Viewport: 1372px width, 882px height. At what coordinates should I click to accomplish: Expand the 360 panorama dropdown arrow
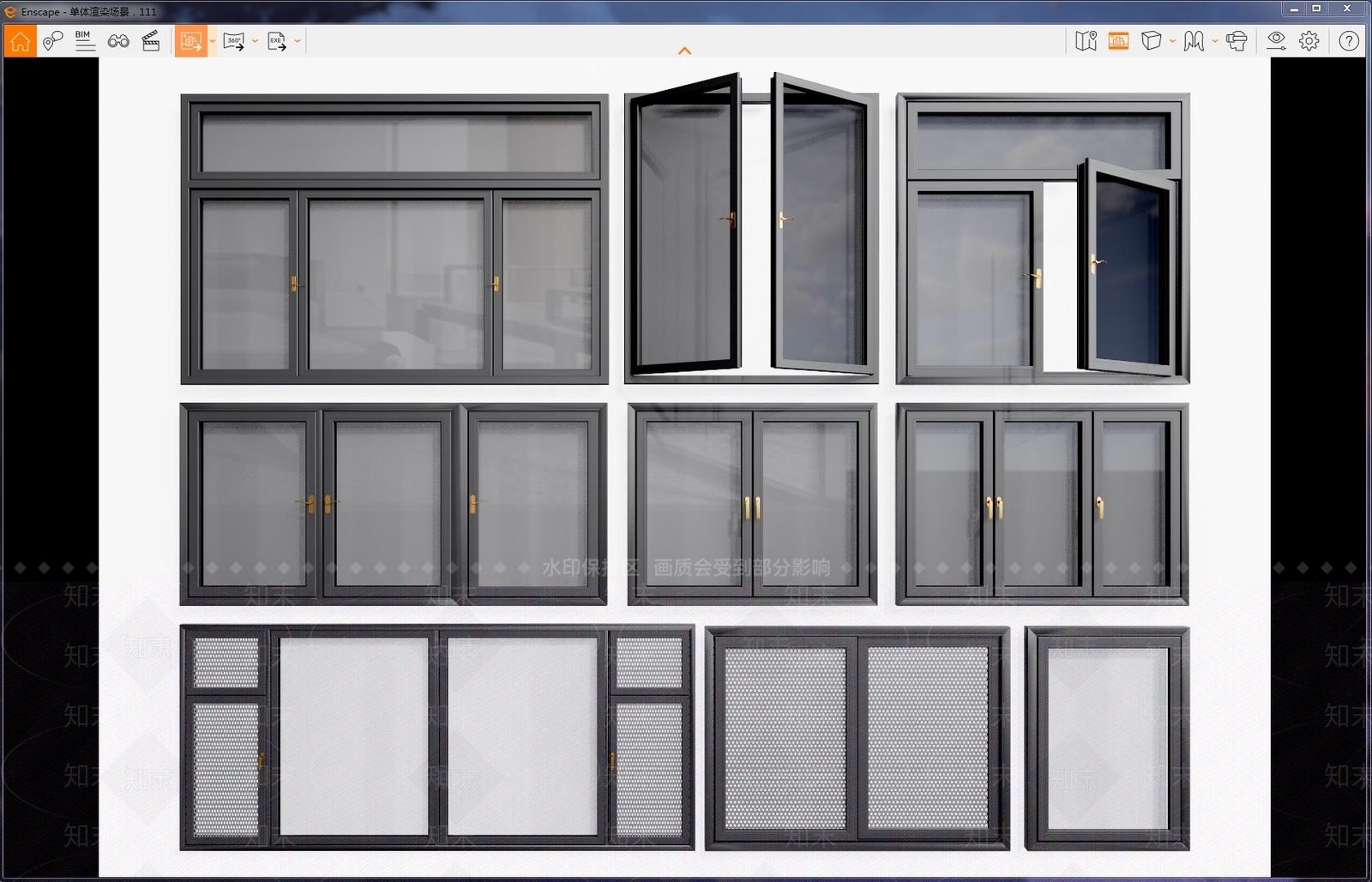pyautogui.click(x=255, y=41)
